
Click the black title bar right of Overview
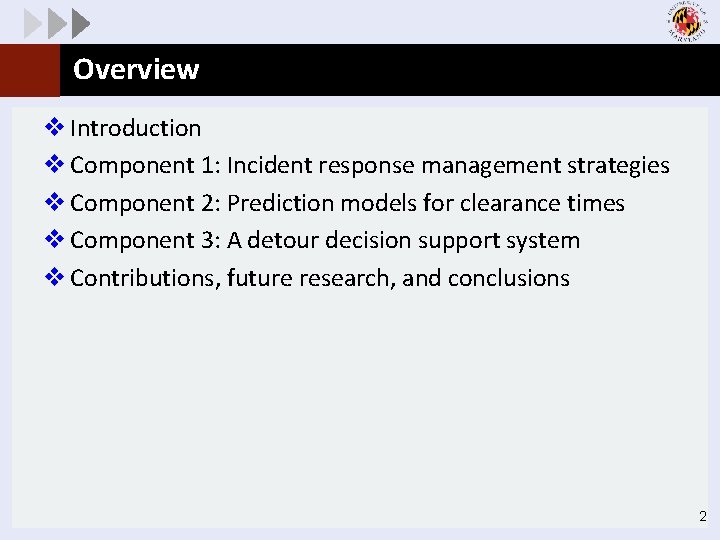tap(450, 70)
